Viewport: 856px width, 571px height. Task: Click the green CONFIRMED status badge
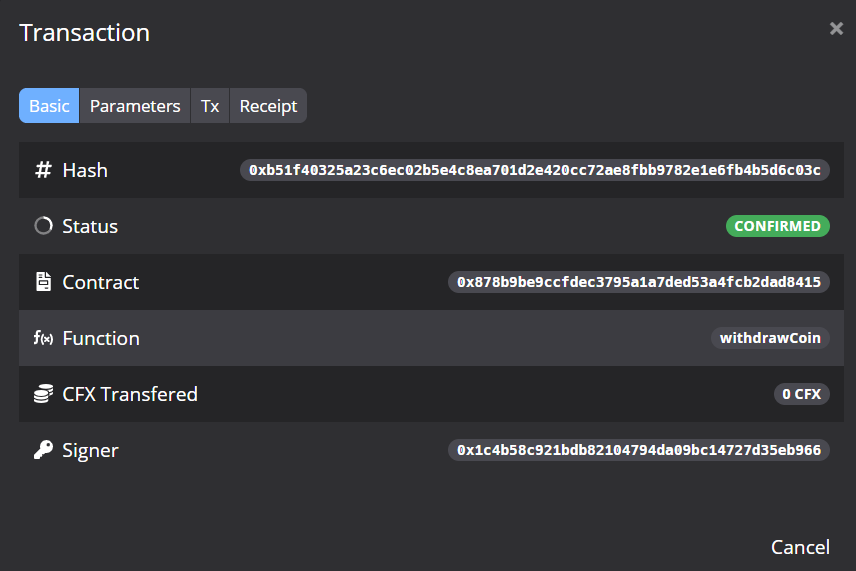pos(778,226)
